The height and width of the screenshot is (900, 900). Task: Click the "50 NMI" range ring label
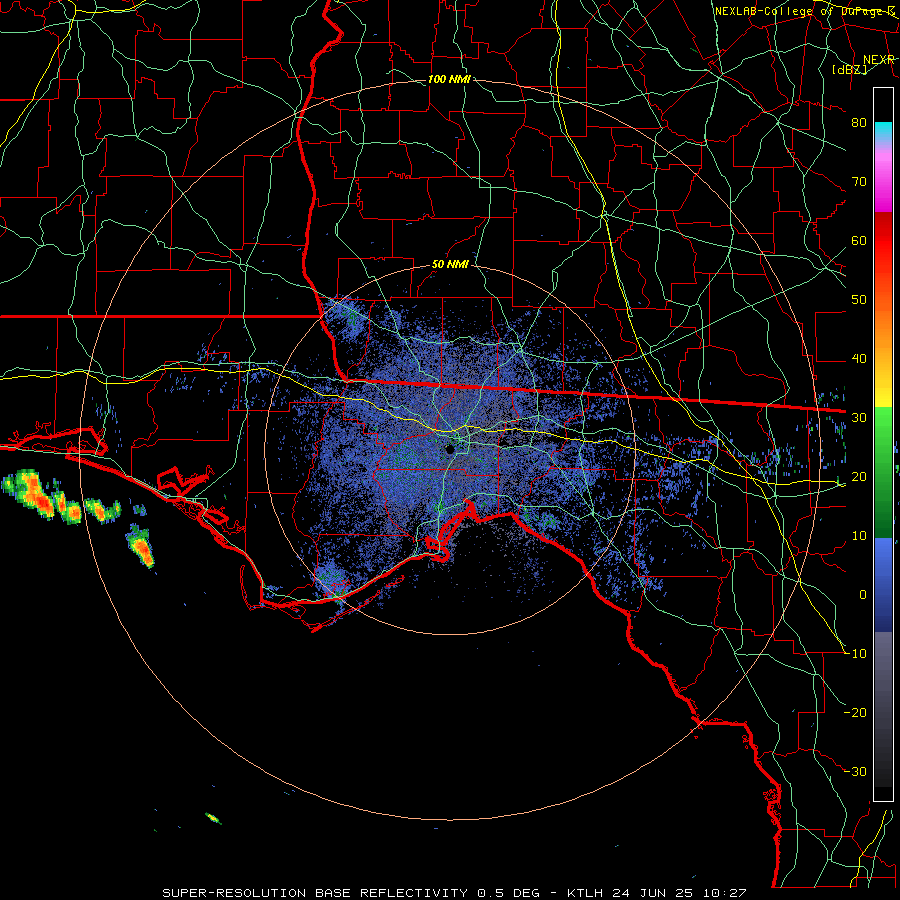click(x=450, y=265)
